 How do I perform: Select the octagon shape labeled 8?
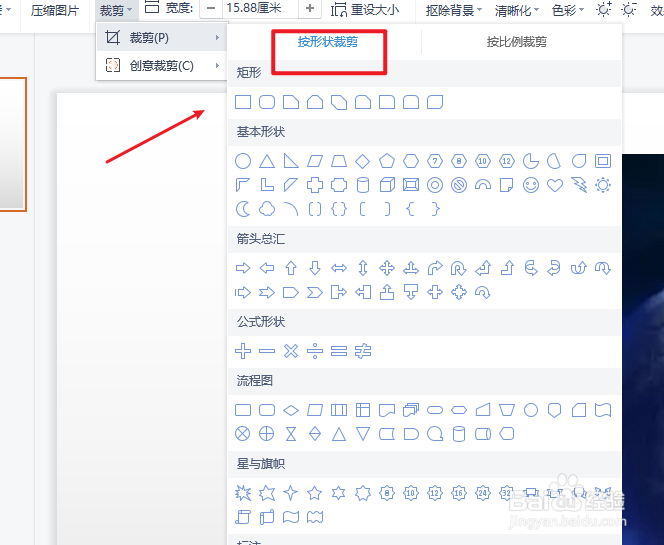click(459, 161)
